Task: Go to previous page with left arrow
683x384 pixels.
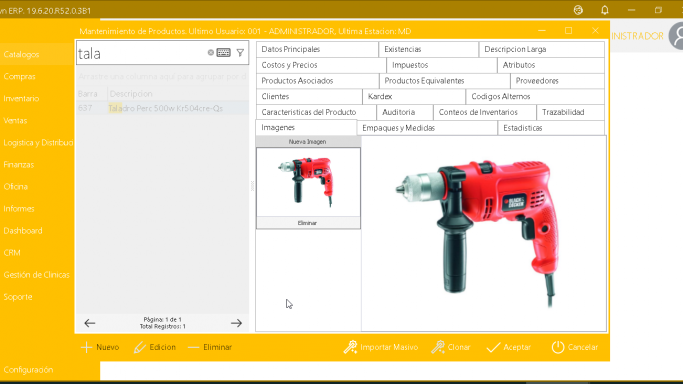Action: (x=90, y=323)
